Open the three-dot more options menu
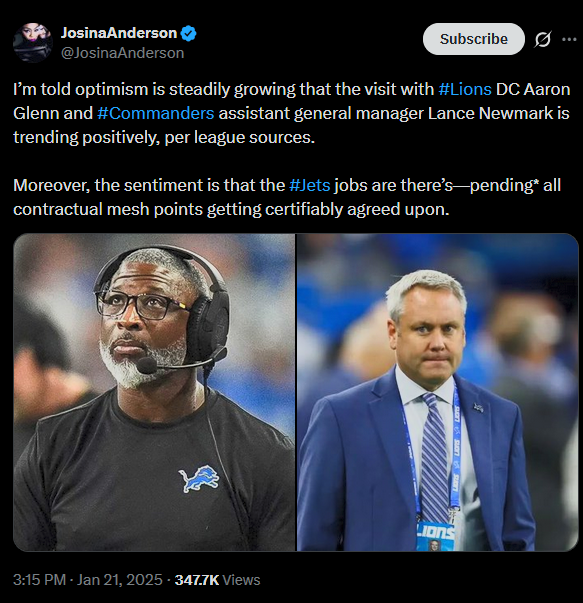583x603 pixels. [569, 39]
